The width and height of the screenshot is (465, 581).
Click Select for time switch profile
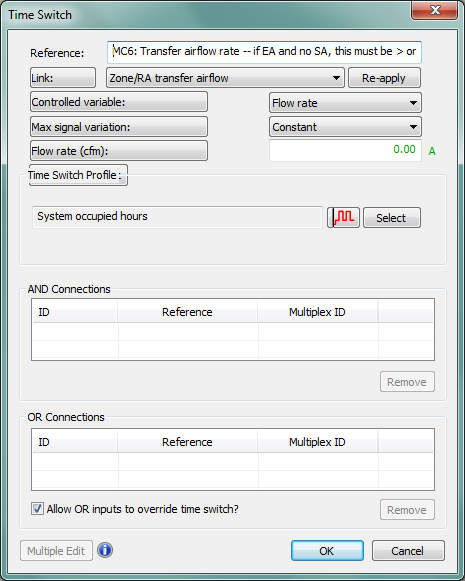click(x=392, y=218)
